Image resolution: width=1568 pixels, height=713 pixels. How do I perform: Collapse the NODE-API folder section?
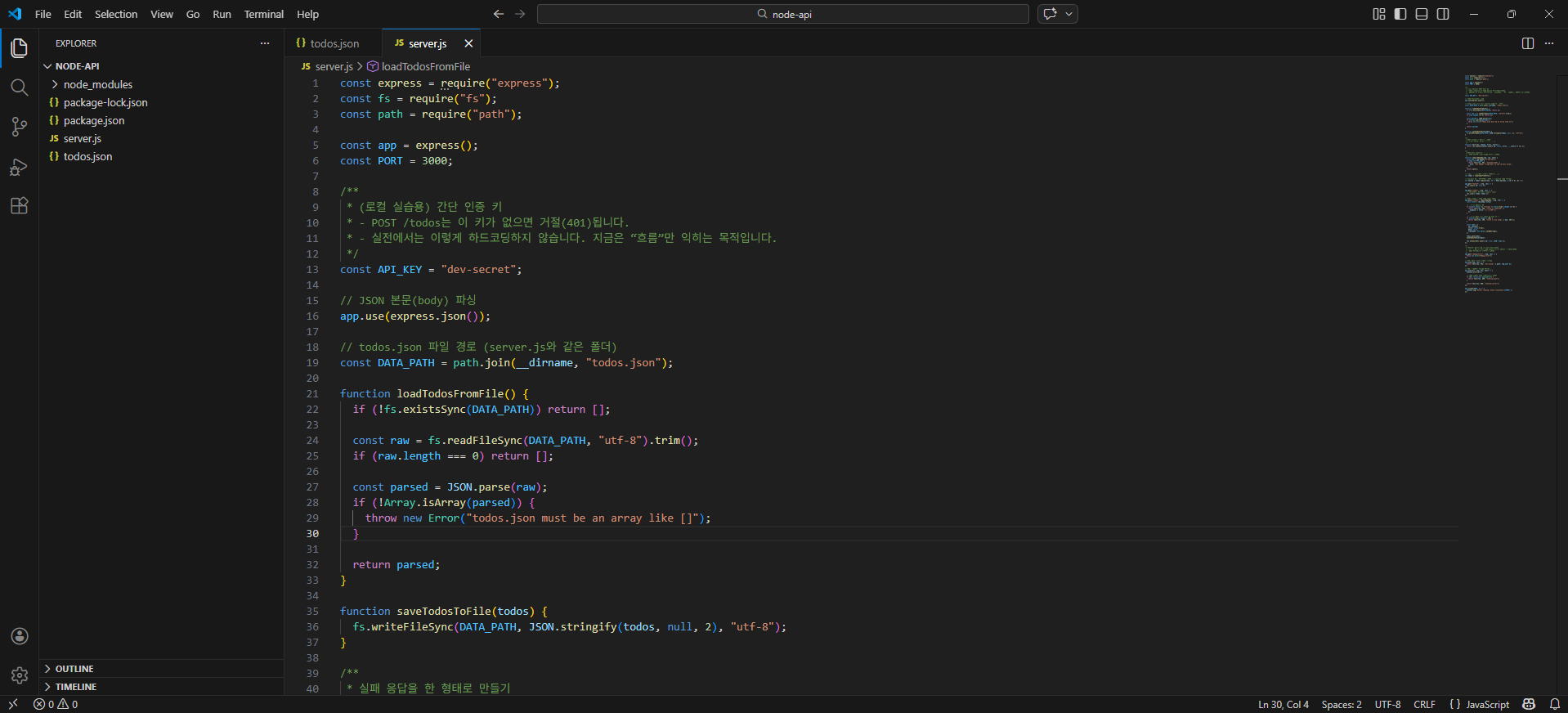point(161,66)
